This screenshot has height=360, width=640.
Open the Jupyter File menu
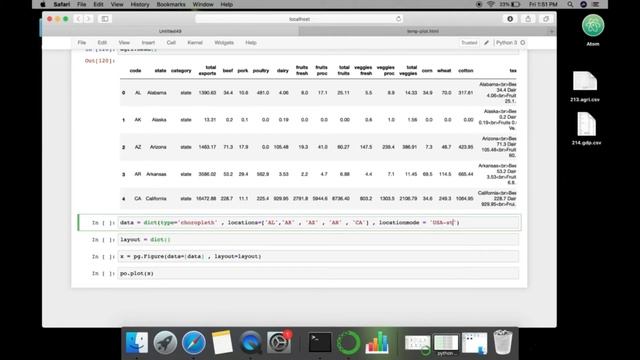pos(82,42)
